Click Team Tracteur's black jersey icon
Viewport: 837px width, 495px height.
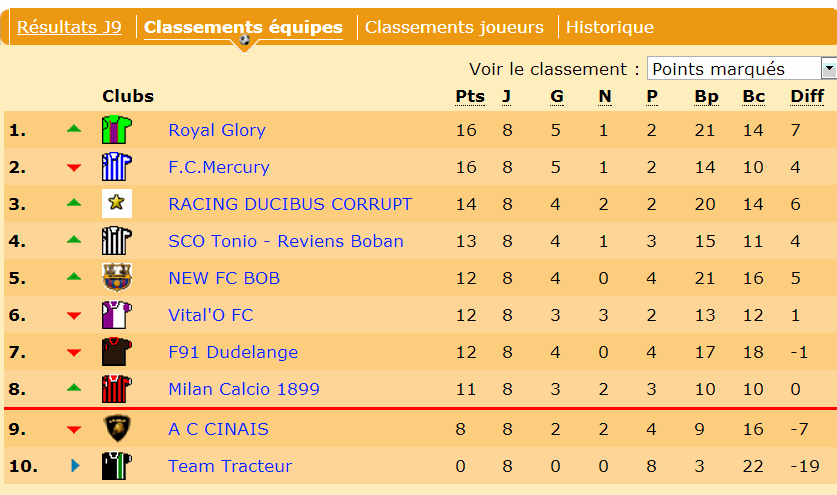[x=116, y=466]
